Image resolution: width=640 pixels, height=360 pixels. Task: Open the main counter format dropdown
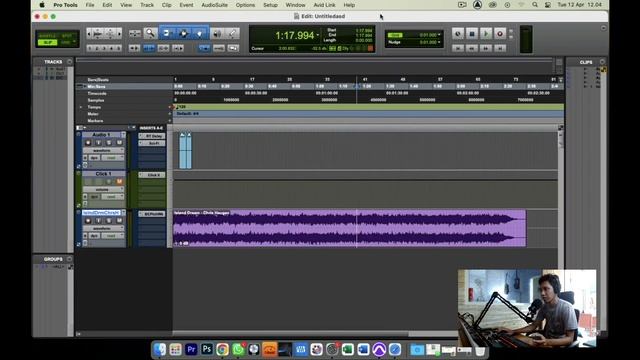(x=318, y=35)
